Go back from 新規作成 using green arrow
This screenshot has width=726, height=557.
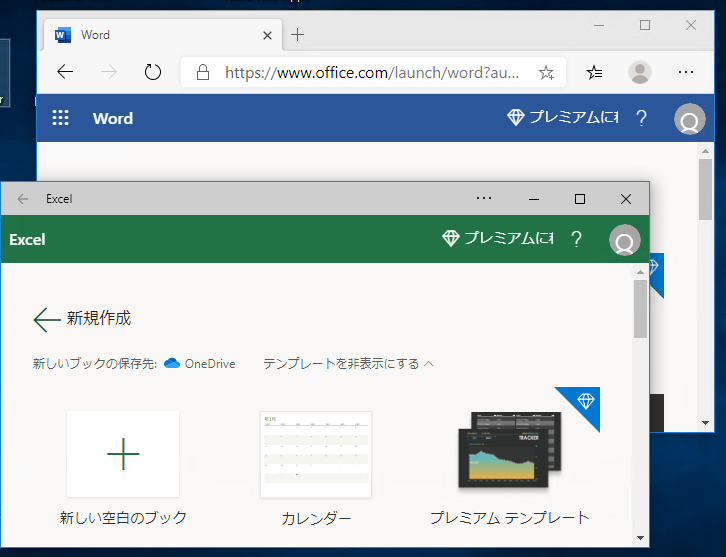(x=46, y=319)
